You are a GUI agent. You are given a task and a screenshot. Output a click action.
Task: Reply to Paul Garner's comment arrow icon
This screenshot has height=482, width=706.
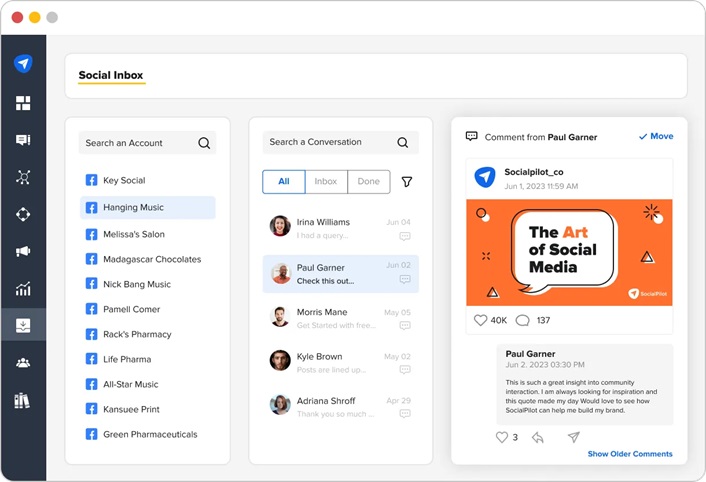tap(538, 437)
